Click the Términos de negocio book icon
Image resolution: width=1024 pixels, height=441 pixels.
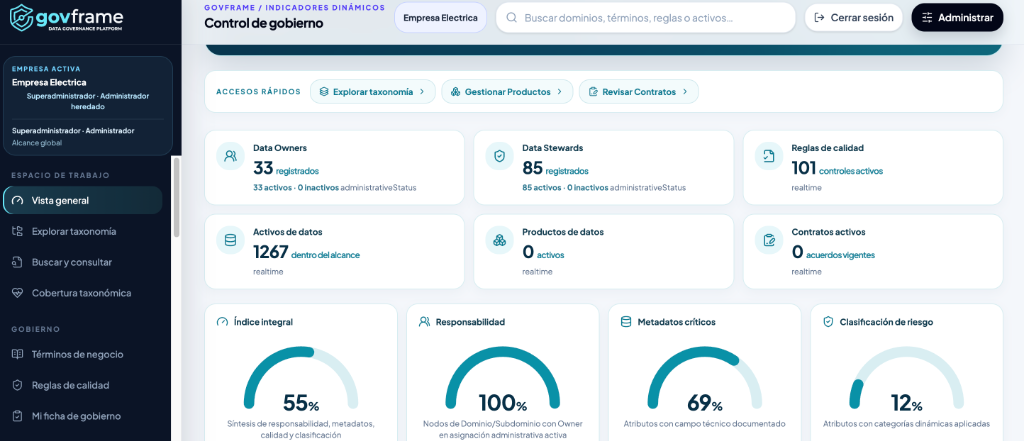pyautogui.click(x=18, y=354)
